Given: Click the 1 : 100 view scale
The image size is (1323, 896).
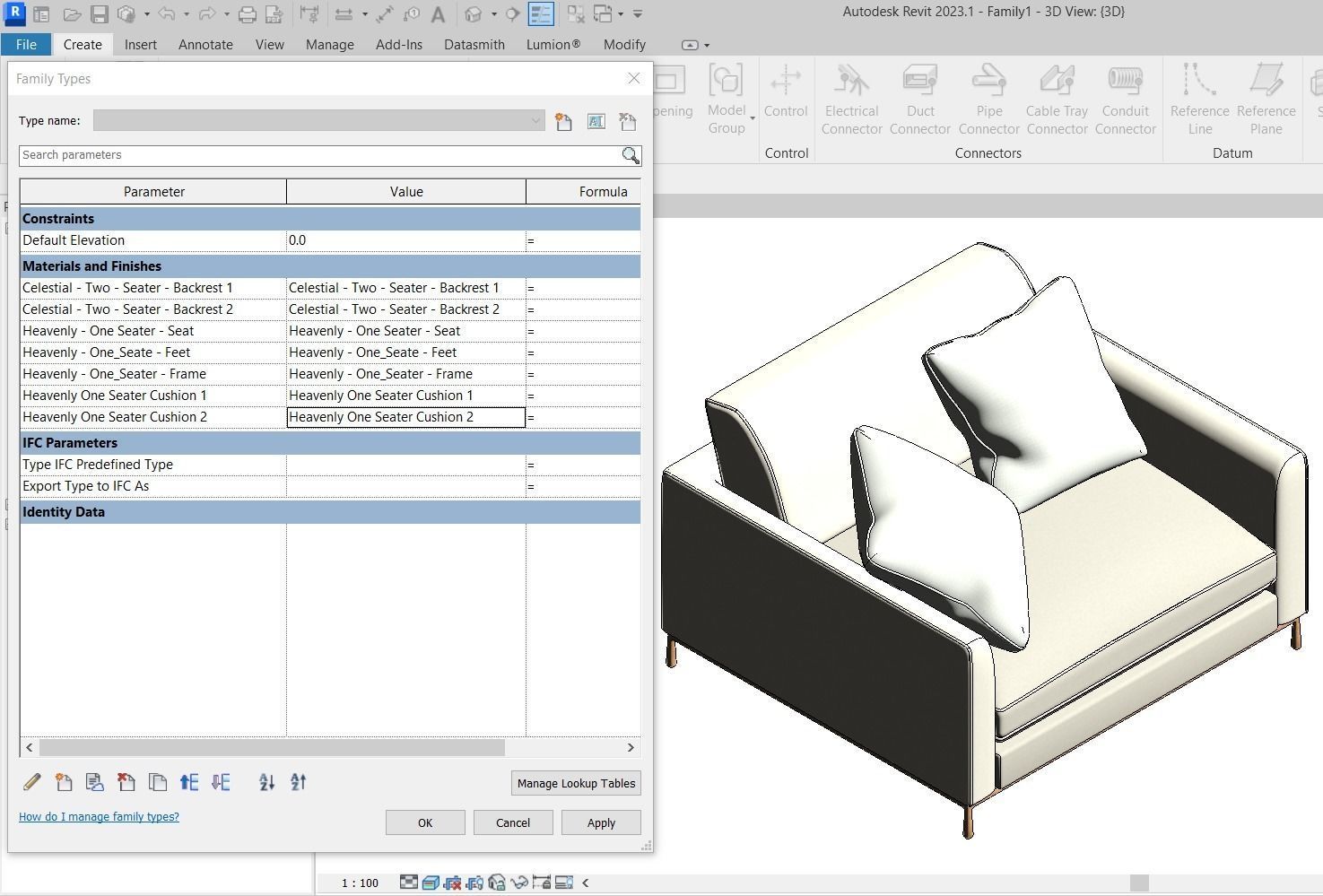Looking at the screenshot, I should 360,883.
